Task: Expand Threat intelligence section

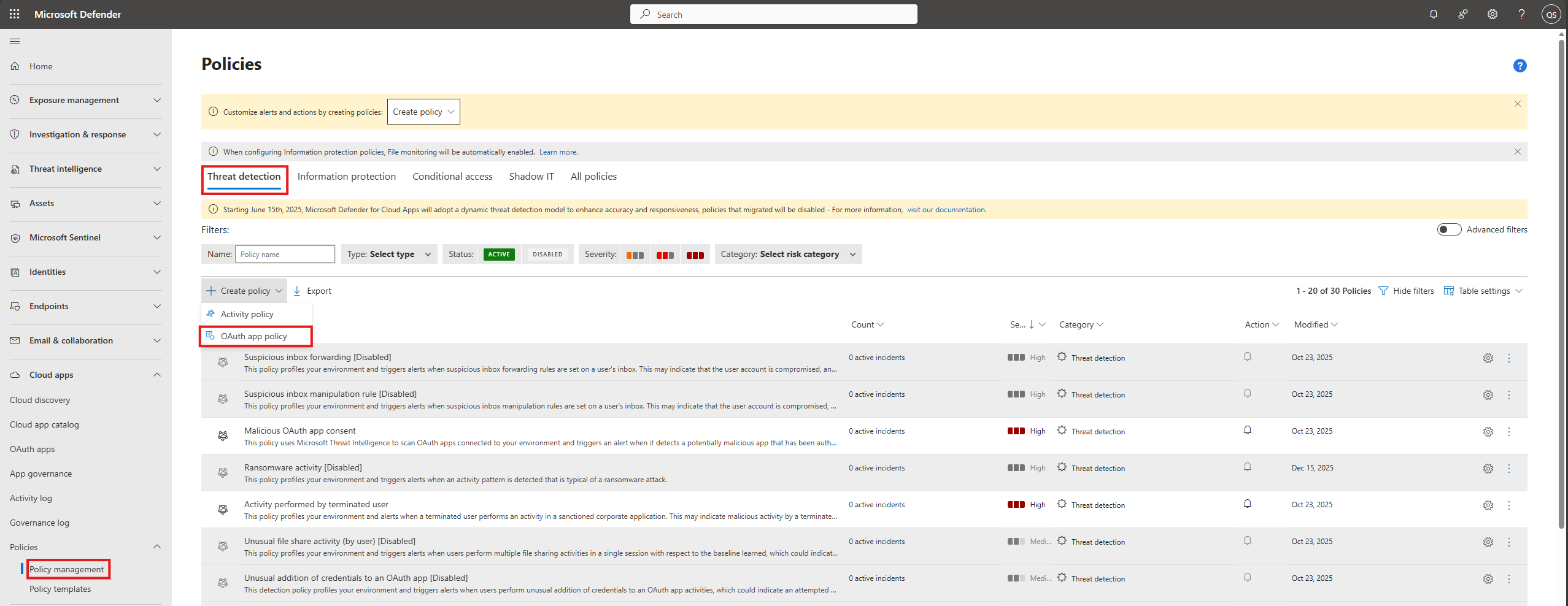Action: pos(86,169)
